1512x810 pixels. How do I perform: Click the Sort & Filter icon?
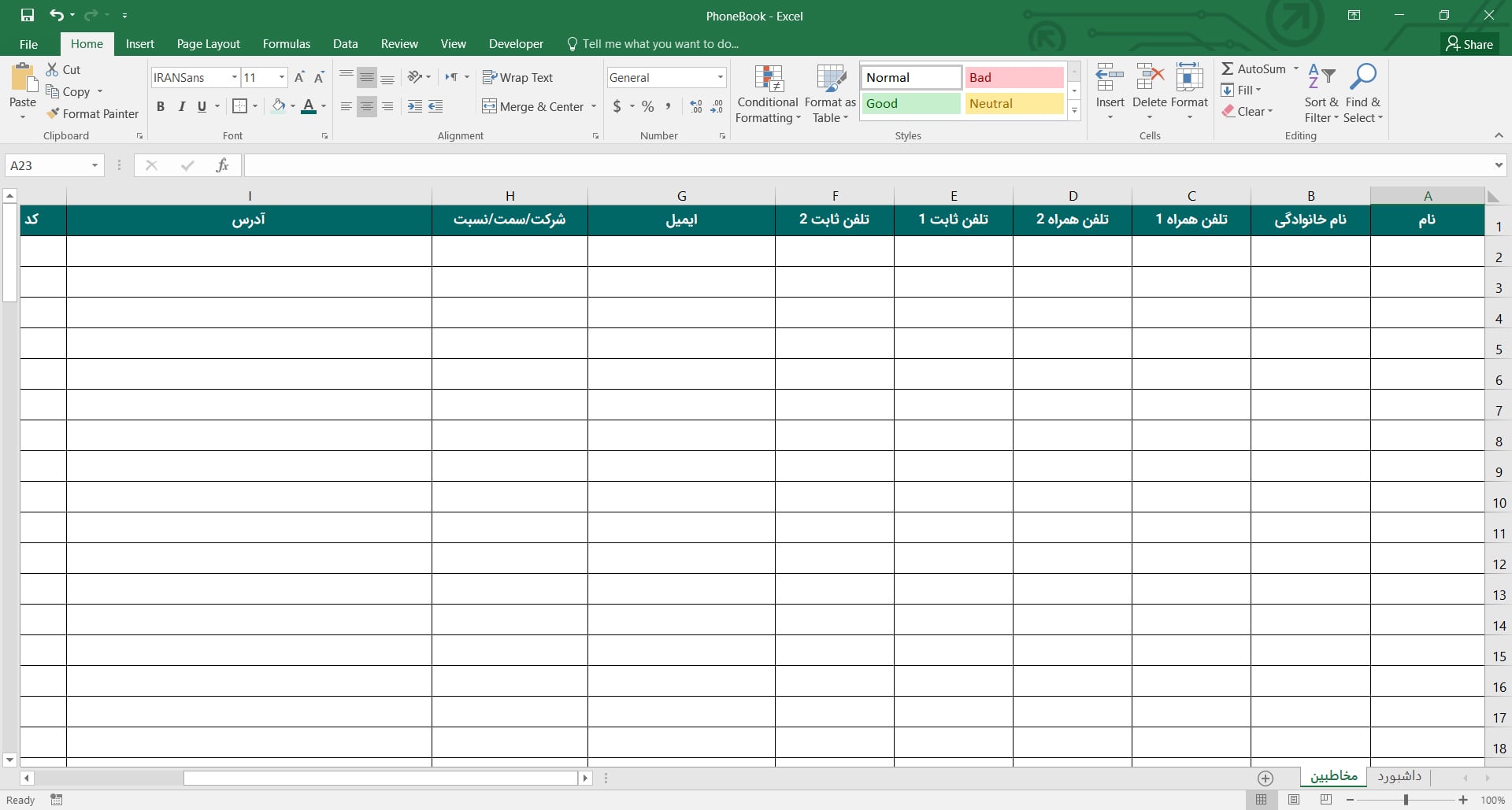click(x=1321, y=77)
